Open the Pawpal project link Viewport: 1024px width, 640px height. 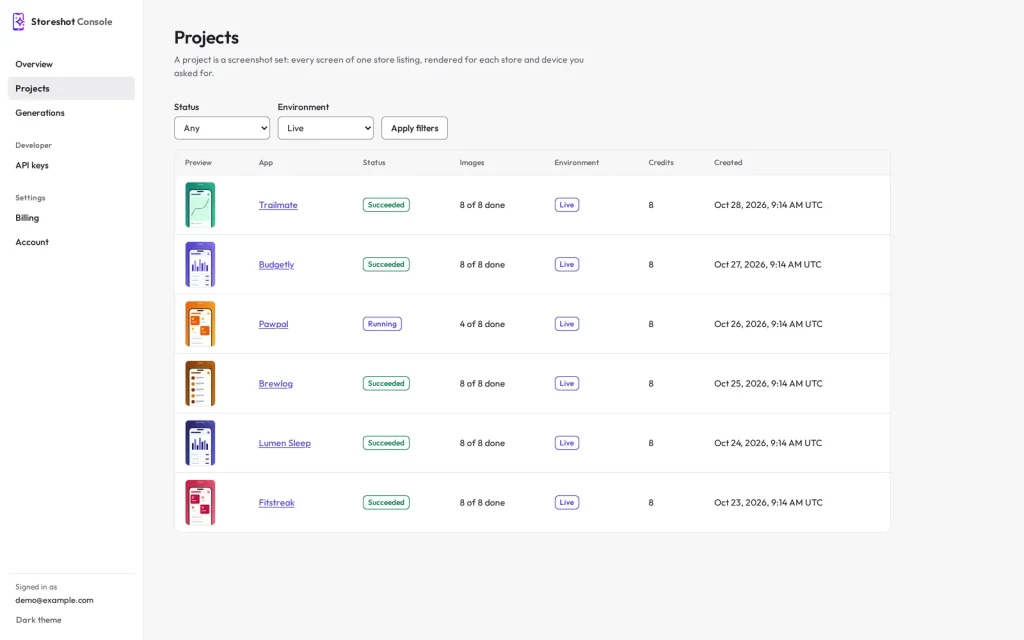point(273,324)
